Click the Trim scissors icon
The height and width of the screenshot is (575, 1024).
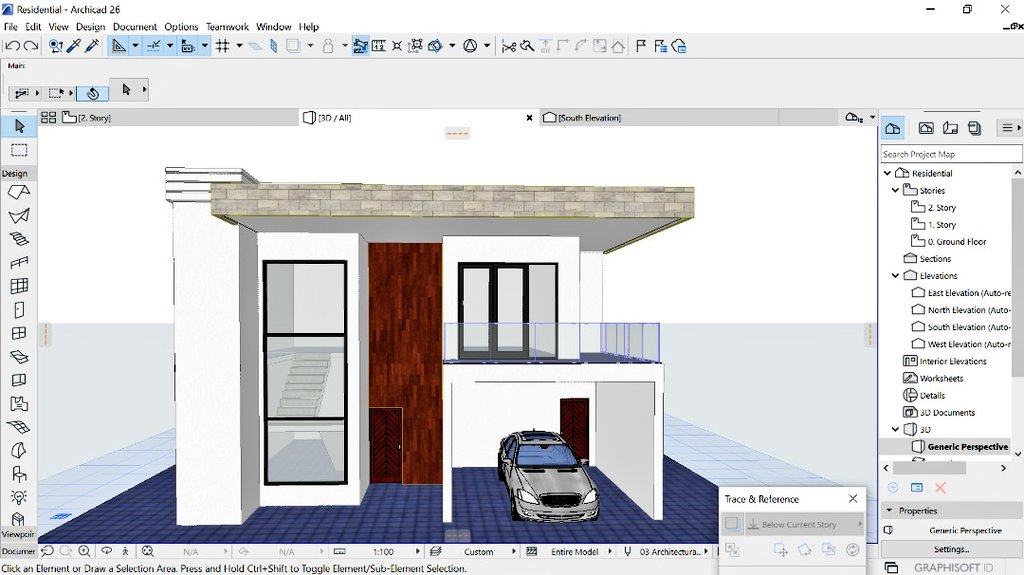point(509,46)
